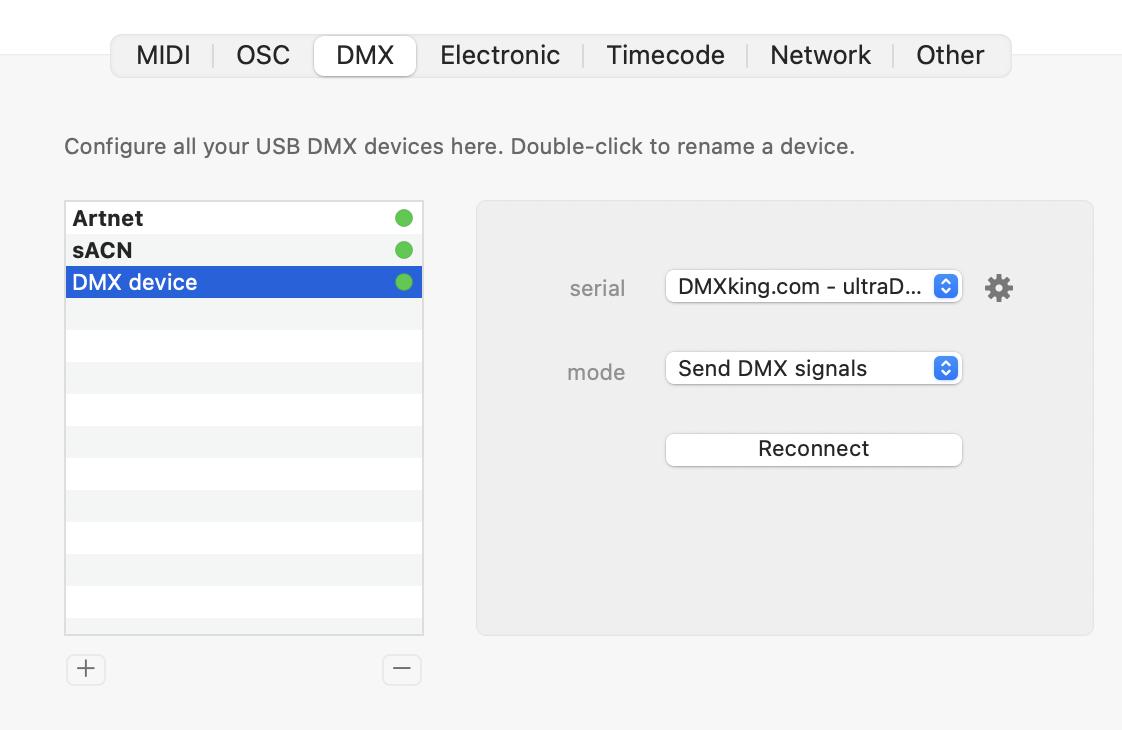Add a new DMX device with plus

coord(86,669)
